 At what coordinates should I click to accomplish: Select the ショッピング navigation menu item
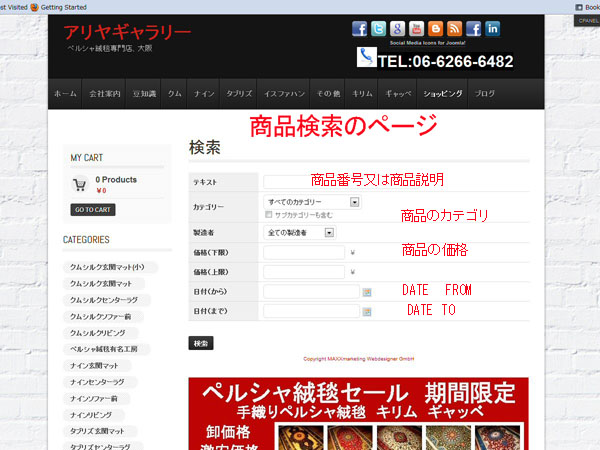(x=443, y=93)
